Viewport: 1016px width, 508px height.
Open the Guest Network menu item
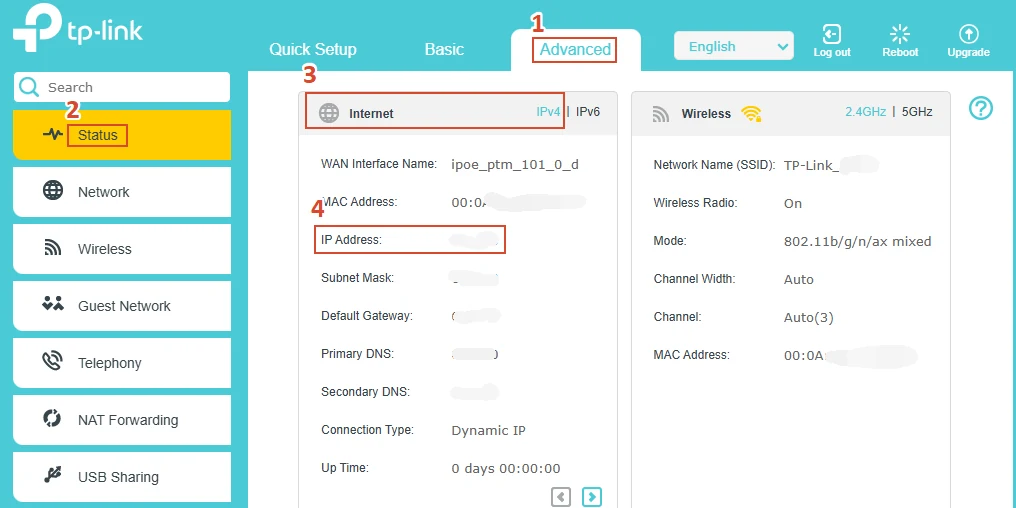pyautogui.click(x=122, y=306)
